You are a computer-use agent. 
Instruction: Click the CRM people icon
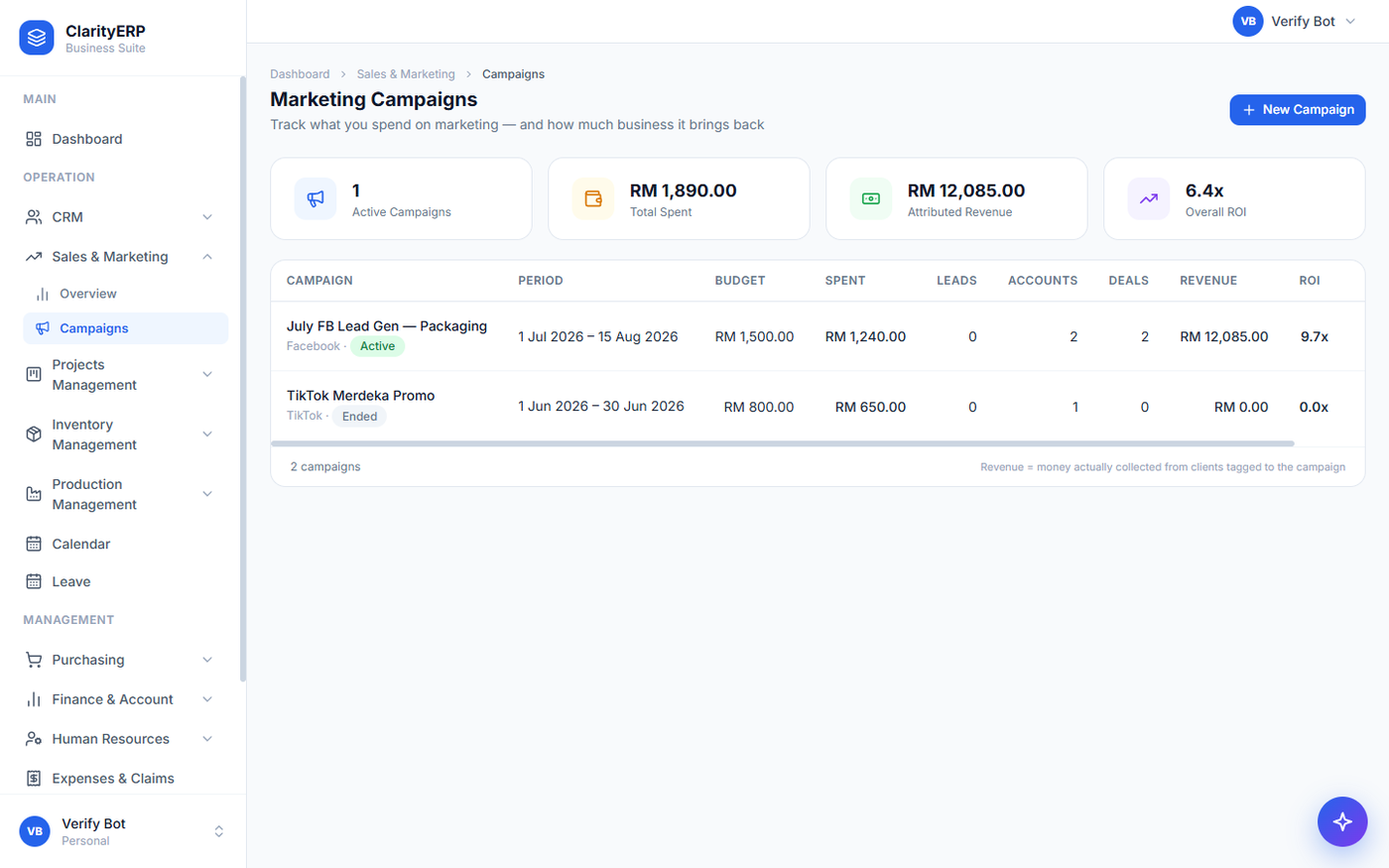coord(34,217)
